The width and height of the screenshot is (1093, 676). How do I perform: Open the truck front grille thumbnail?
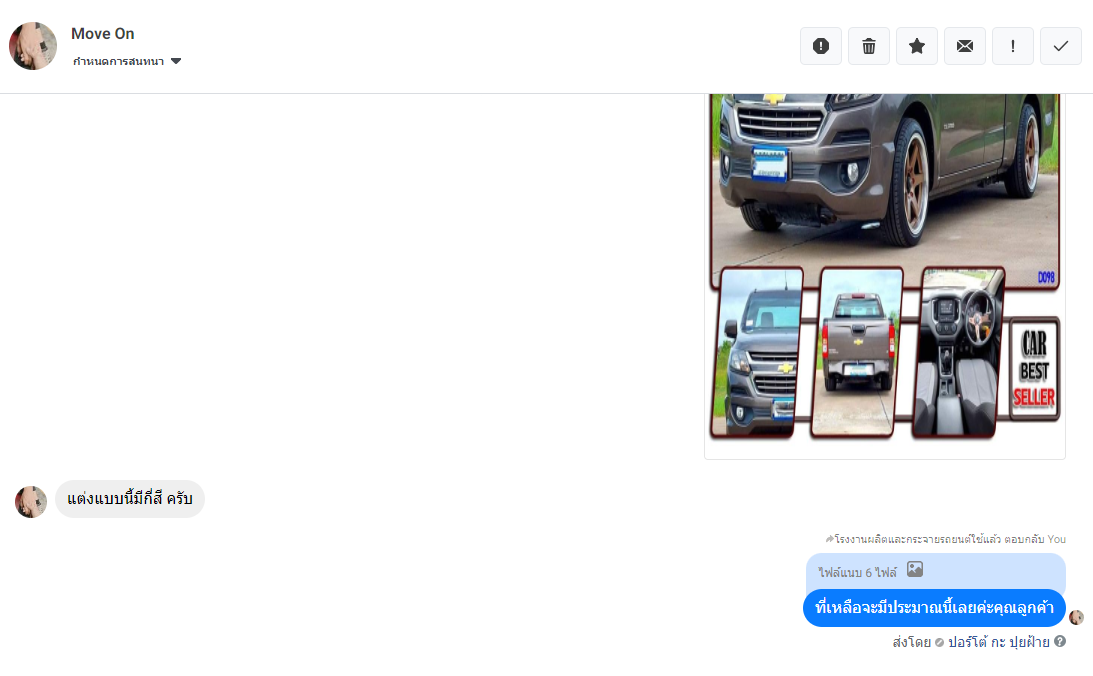click(757, 352)
